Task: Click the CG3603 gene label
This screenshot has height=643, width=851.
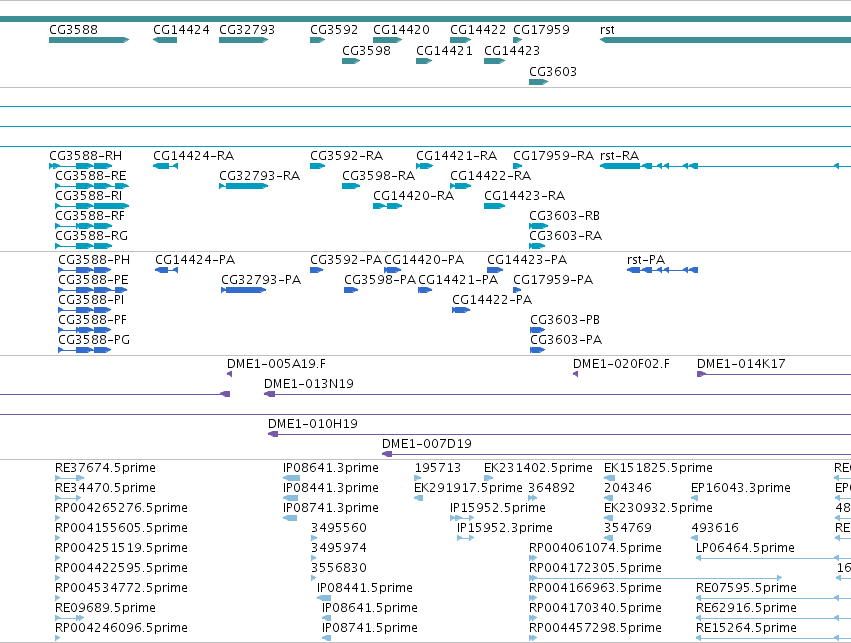Action: [x=552, y=72]
